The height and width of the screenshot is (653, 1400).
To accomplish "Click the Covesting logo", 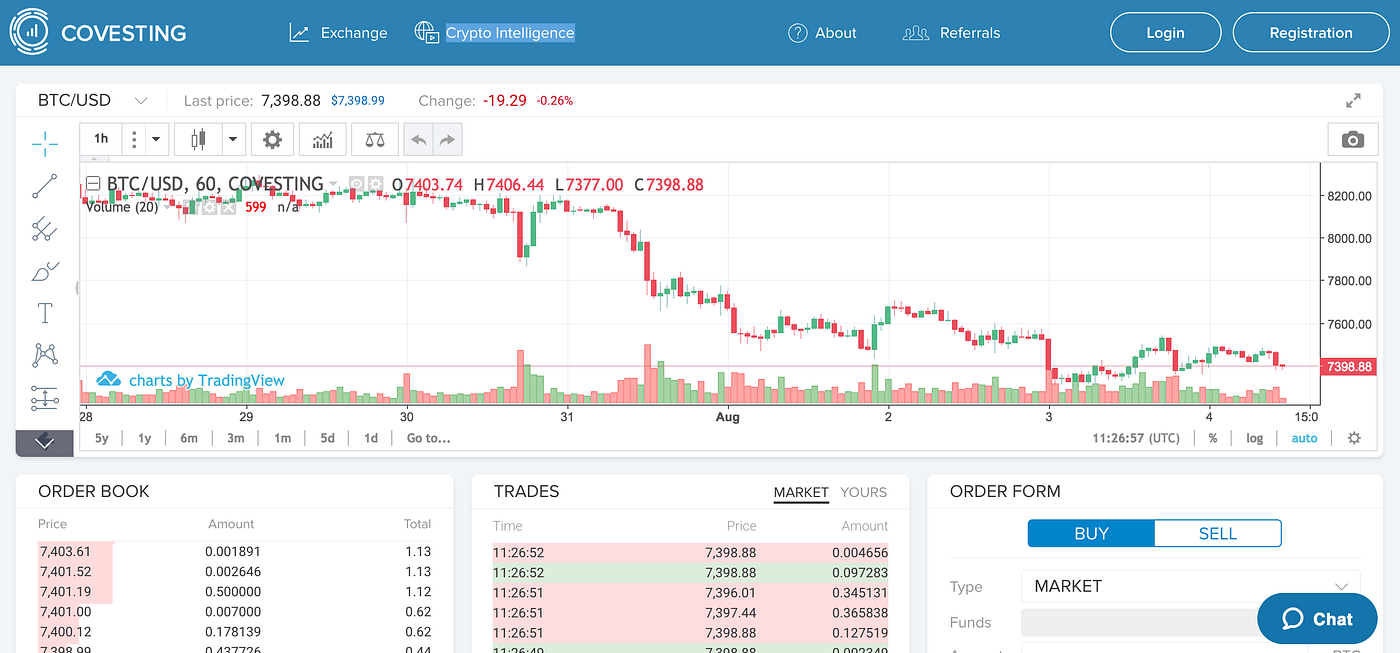I will [x=99, y=32].
